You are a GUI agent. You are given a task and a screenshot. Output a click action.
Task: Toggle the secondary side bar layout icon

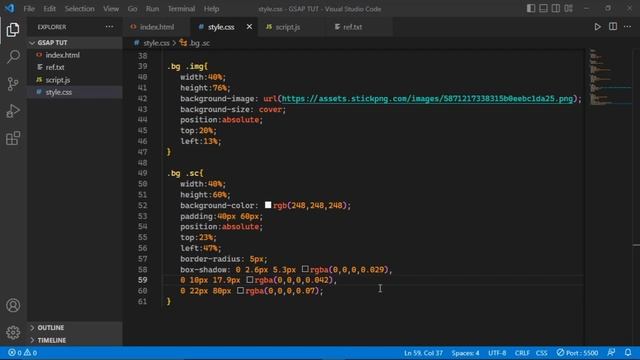coord(556,9)
